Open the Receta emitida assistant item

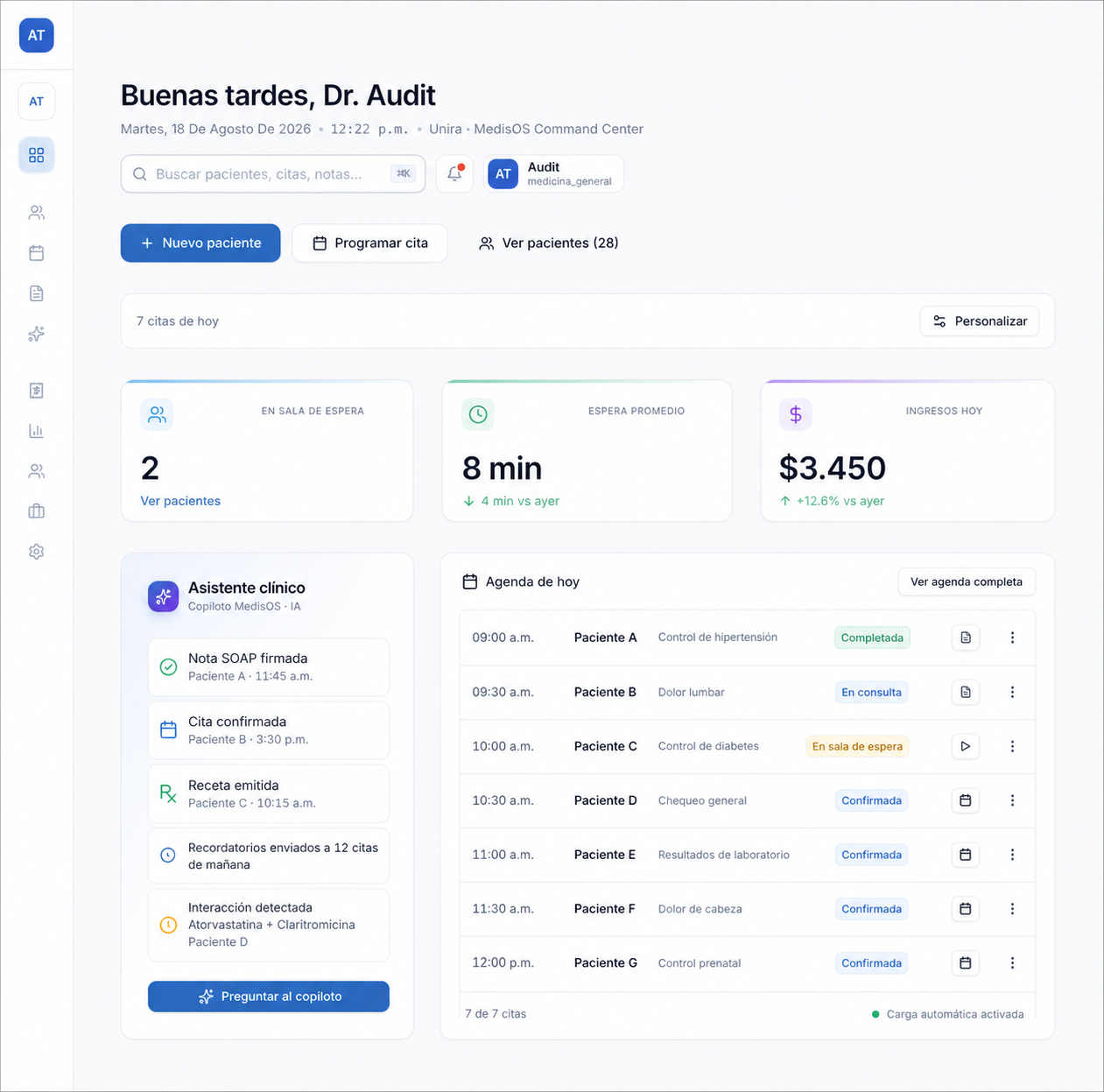pos(269,793)
